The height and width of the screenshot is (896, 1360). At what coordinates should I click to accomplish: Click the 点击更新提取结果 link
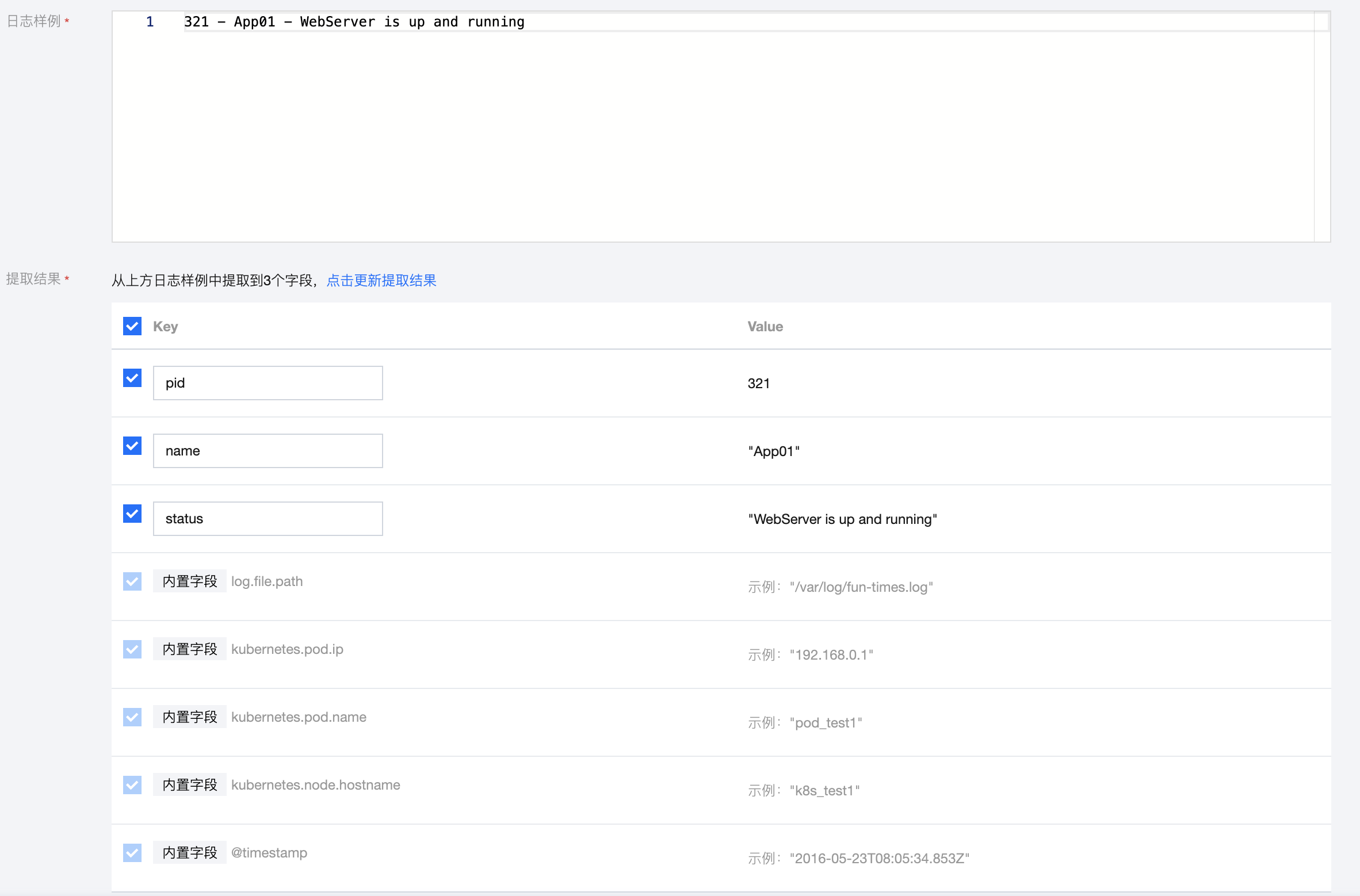pos(381,281)
